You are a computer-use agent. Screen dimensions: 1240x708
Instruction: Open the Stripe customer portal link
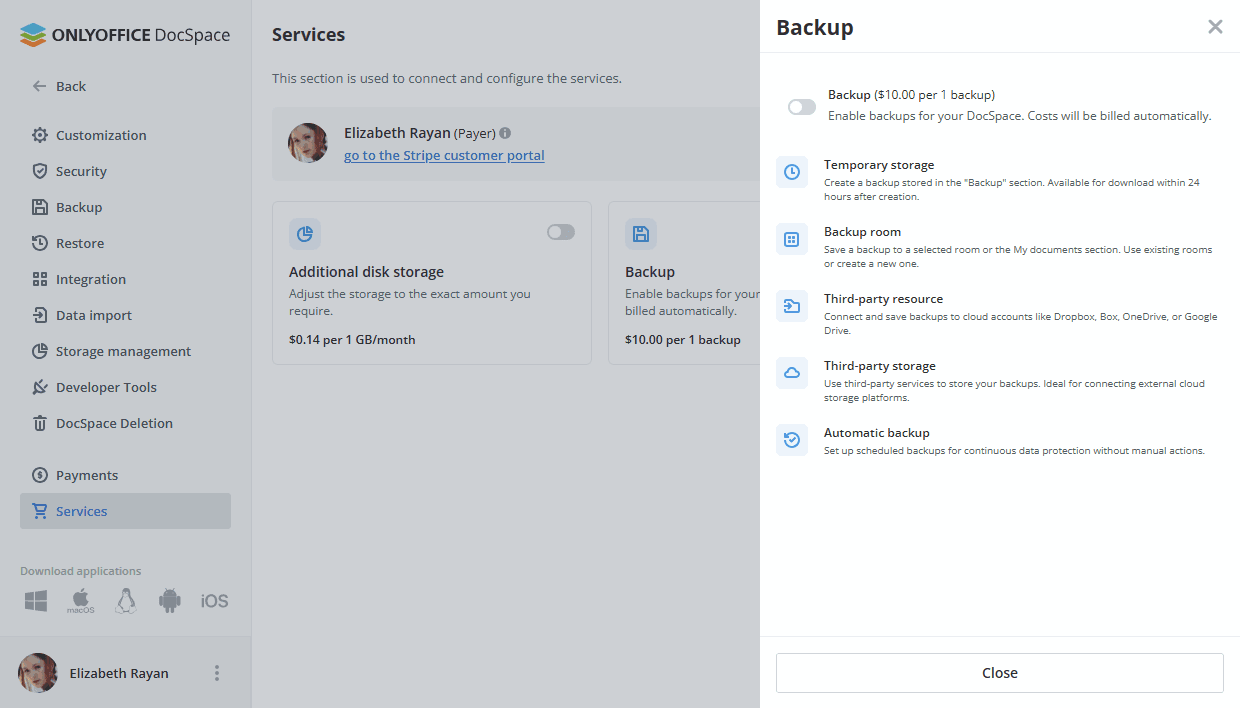(444, 155)
